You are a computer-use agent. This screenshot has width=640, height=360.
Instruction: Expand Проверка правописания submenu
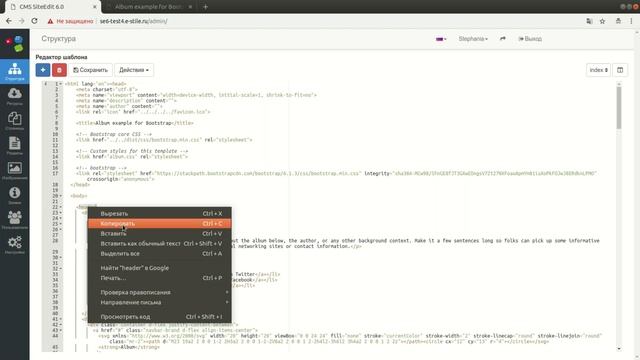160,292
